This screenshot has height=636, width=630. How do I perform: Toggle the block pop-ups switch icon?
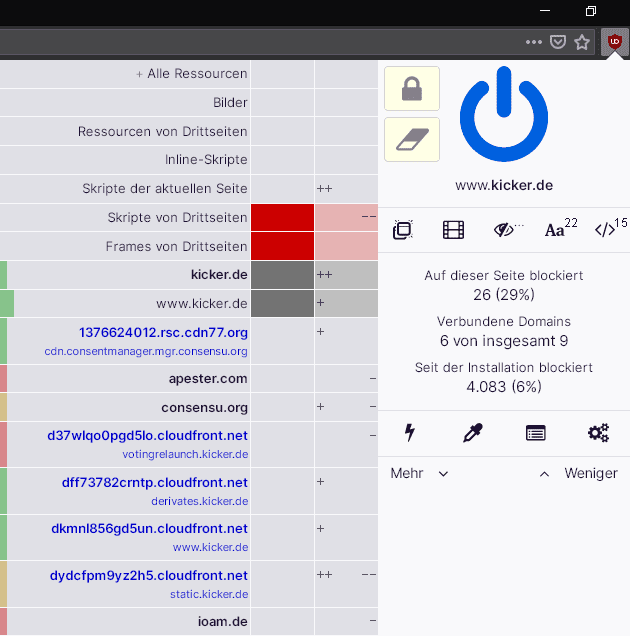point(403,230)
